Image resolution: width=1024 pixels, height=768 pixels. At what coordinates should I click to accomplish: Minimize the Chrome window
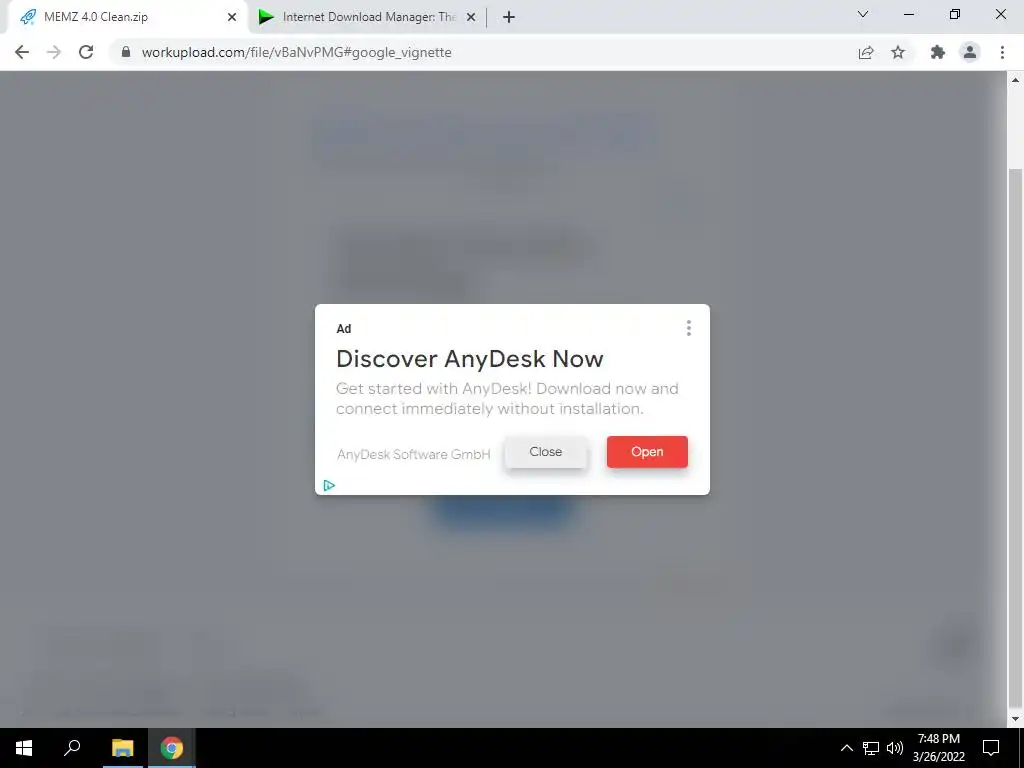908,14
